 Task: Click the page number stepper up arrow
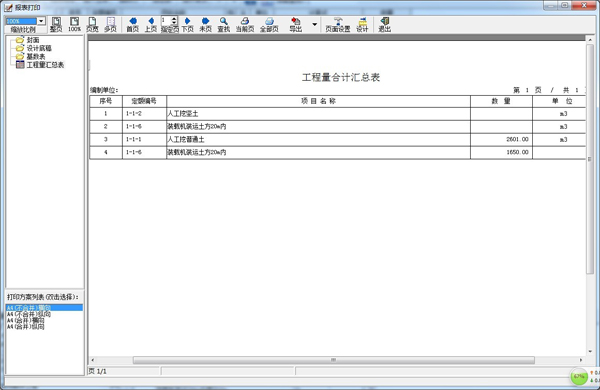174,19
